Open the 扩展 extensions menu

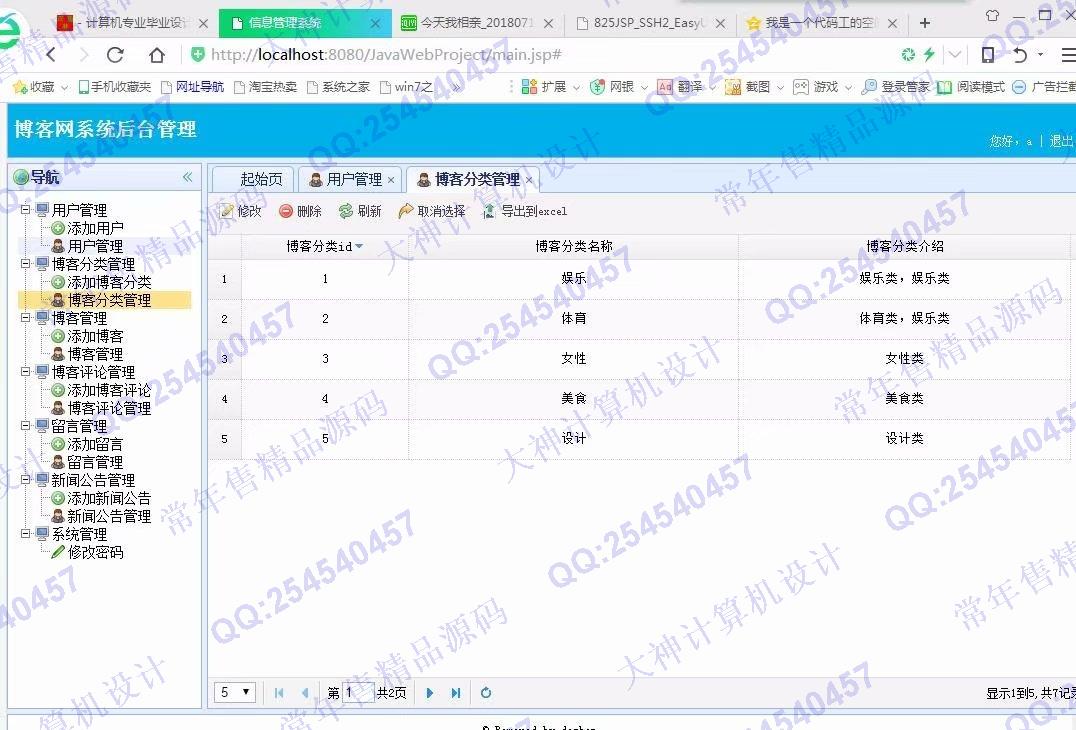tap(545, 87)
